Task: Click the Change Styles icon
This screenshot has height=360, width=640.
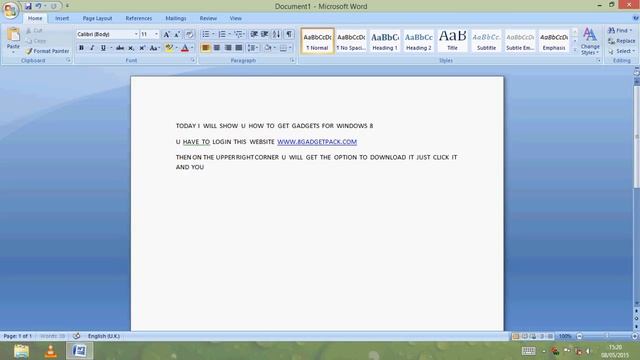Action: (590, 35)
